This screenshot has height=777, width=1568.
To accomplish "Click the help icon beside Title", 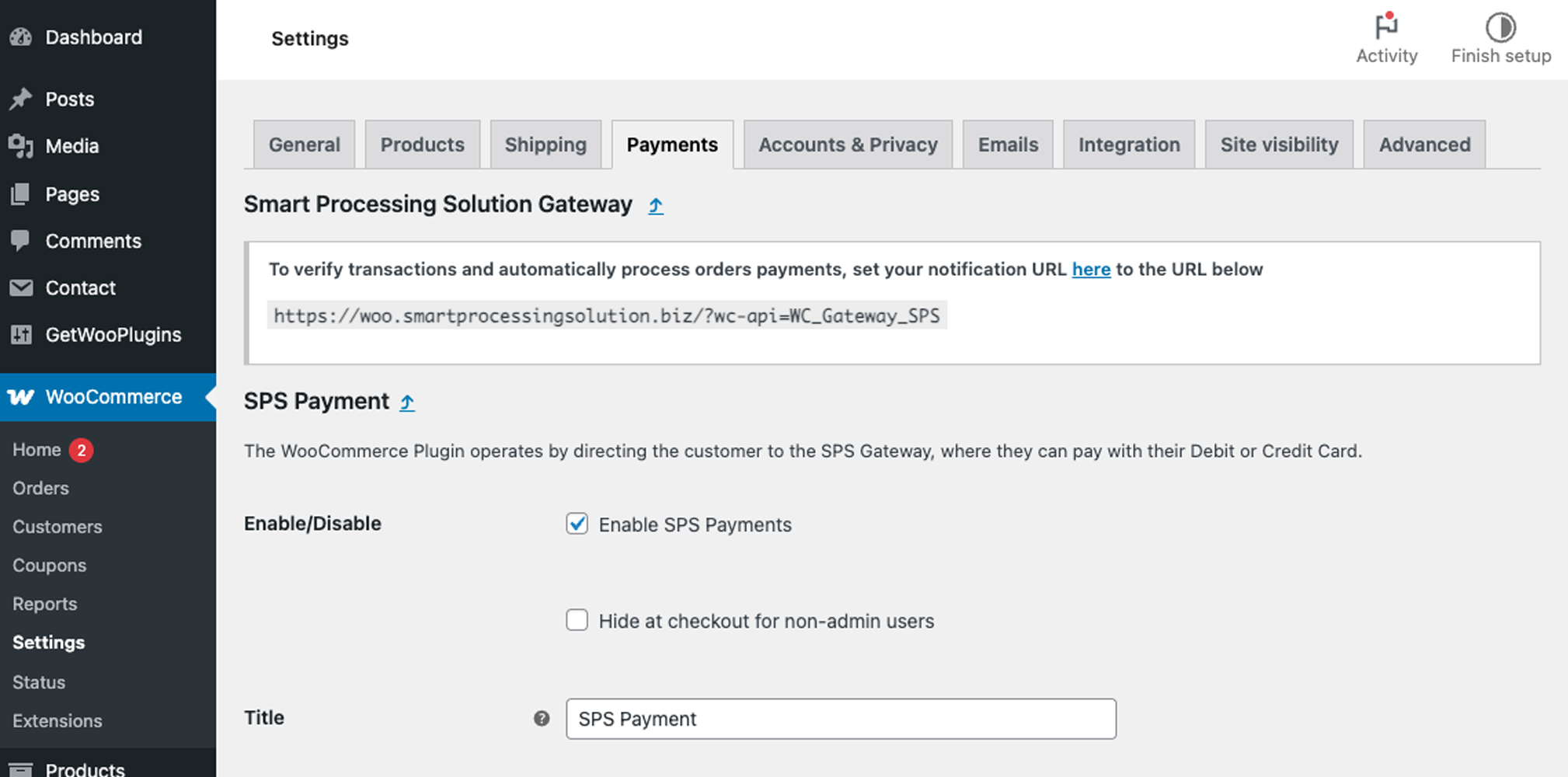I will coord(540,720).
